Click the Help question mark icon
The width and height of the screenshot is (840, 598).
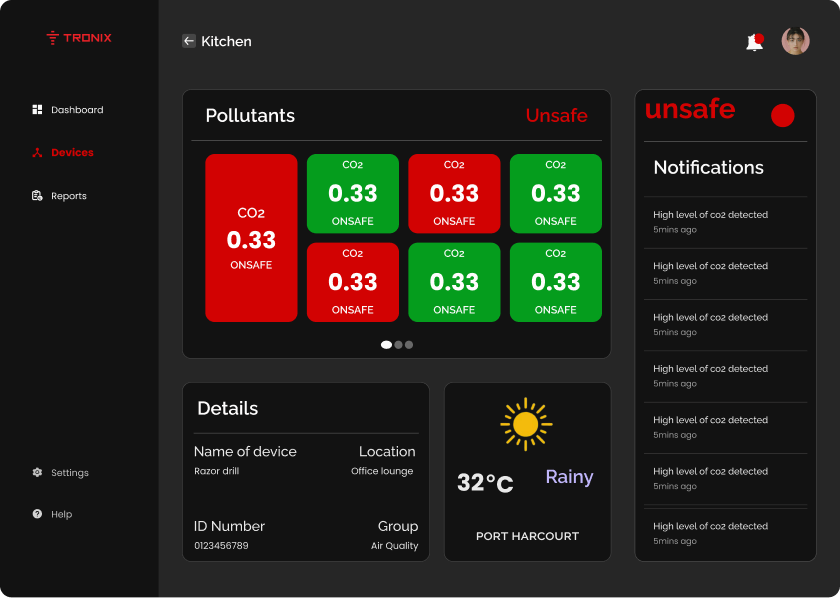(x=37, y=514)
